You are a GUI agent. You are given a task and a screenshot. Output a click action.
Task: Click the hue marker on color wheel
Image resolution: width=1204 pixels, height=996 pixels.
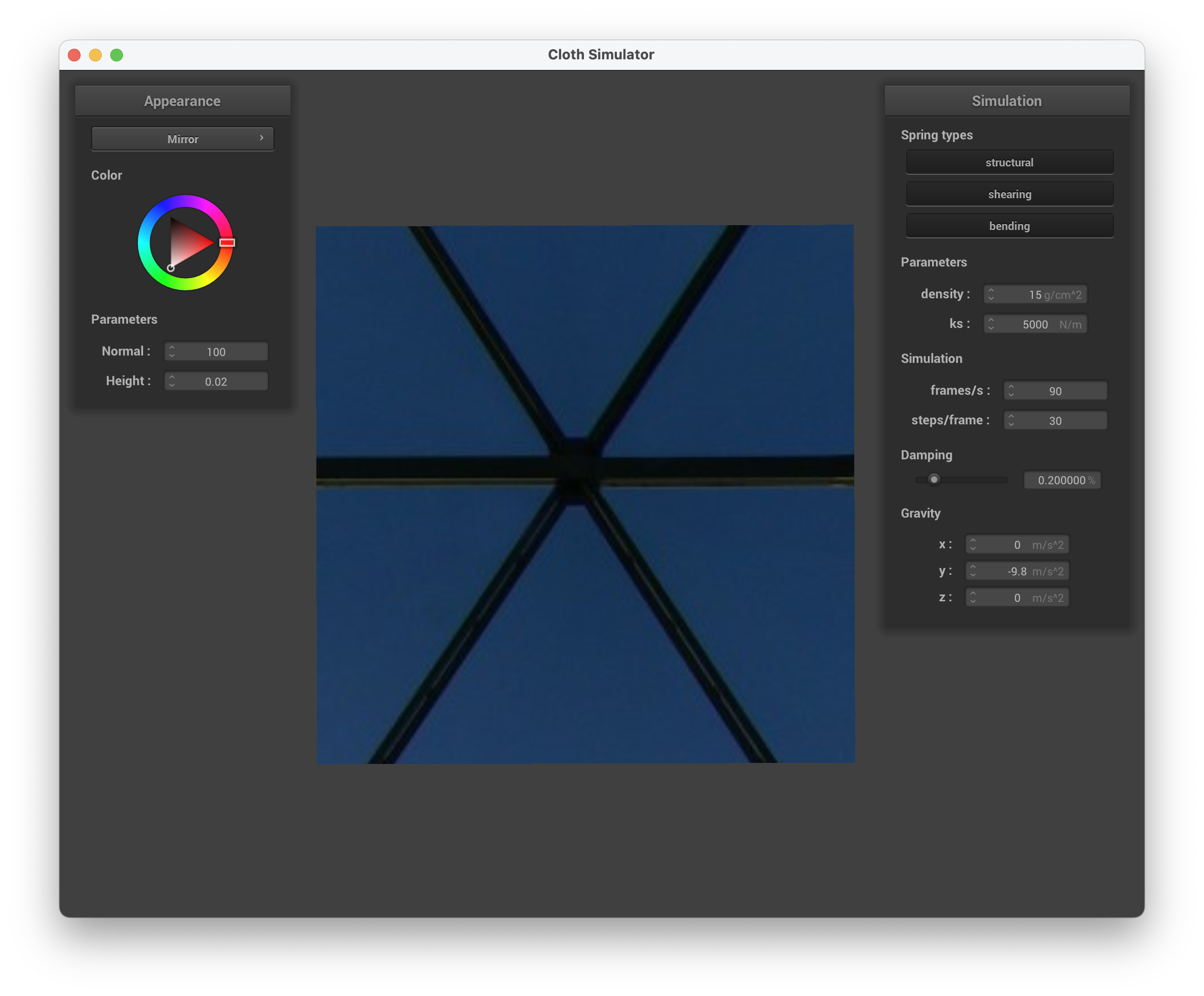[x=227, y=243]
